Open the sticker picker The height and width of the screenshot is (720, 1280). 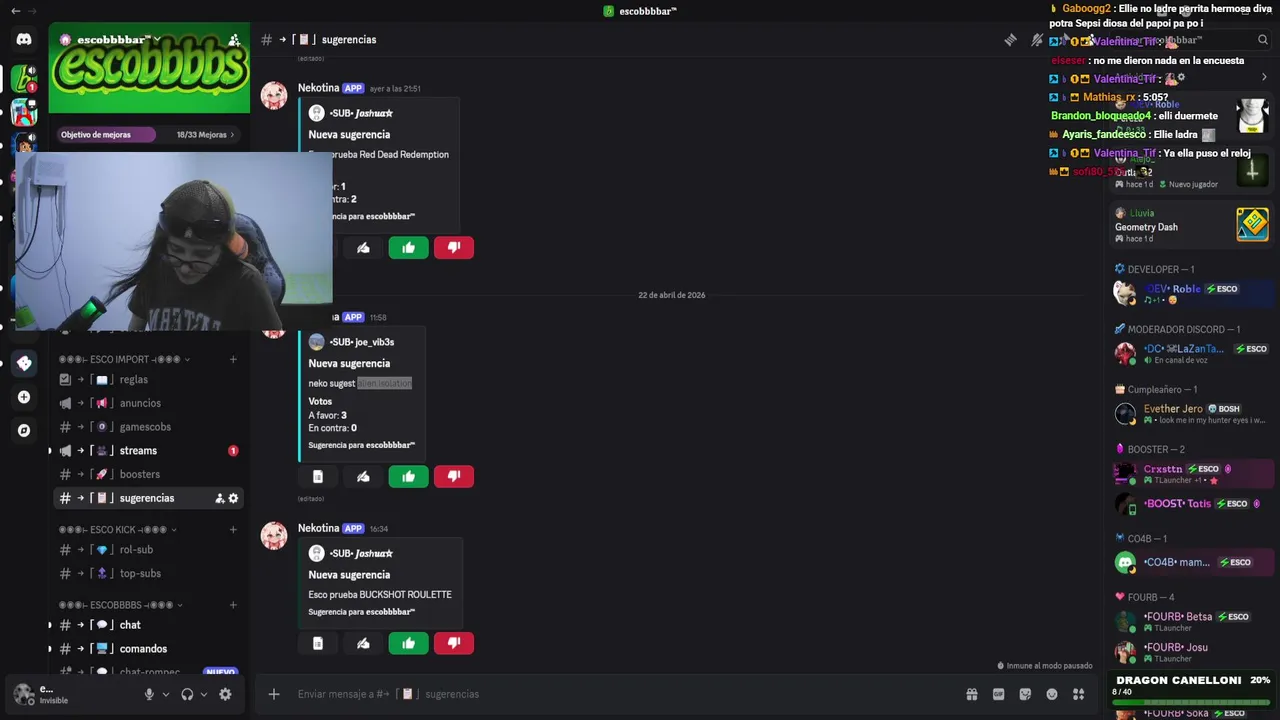1025,694
